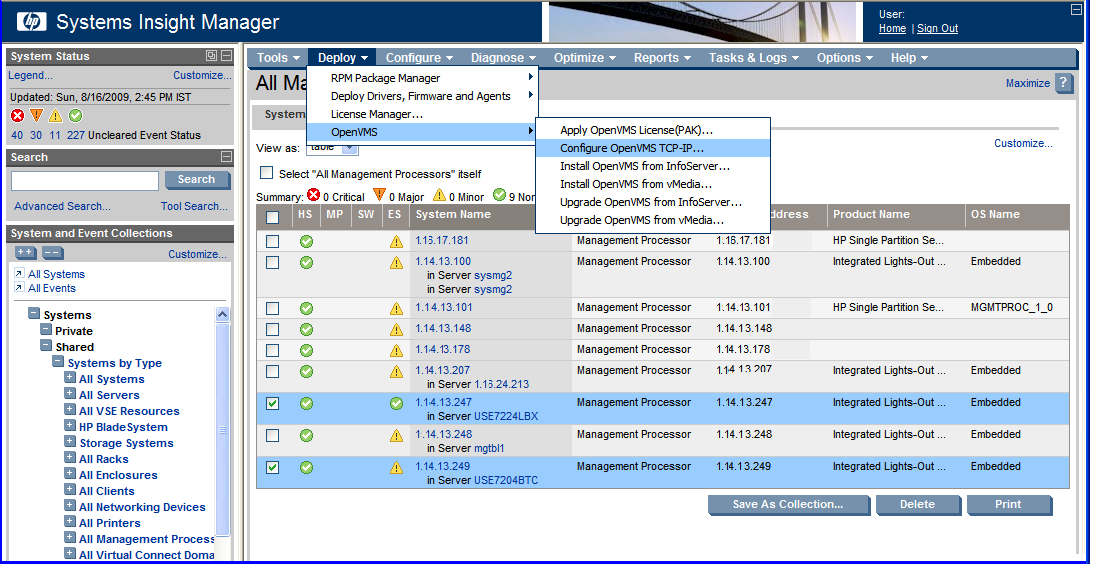This screenshot has height=564, width=1096.
Task: Click the Major orange triangle icon in System Status
Action: tap(36, 116)
